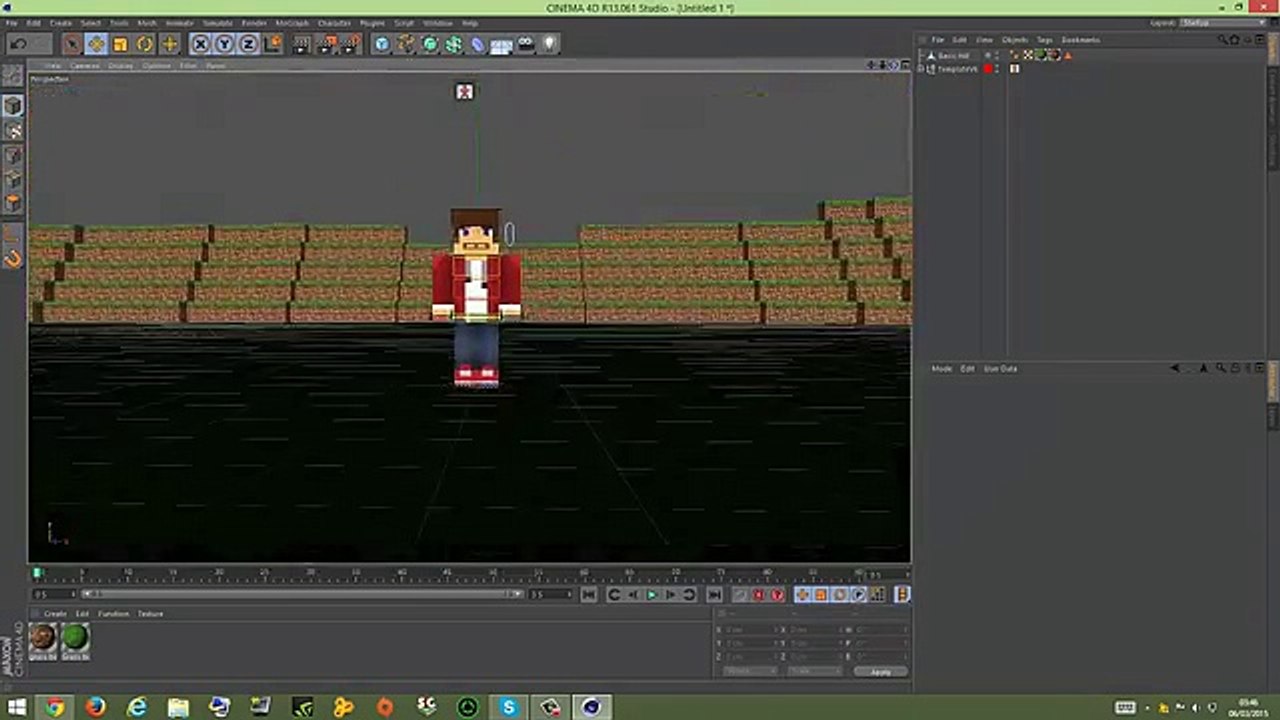Go to start of animation
This screenshot has height=720, width=1280.
tap(589, 595)
